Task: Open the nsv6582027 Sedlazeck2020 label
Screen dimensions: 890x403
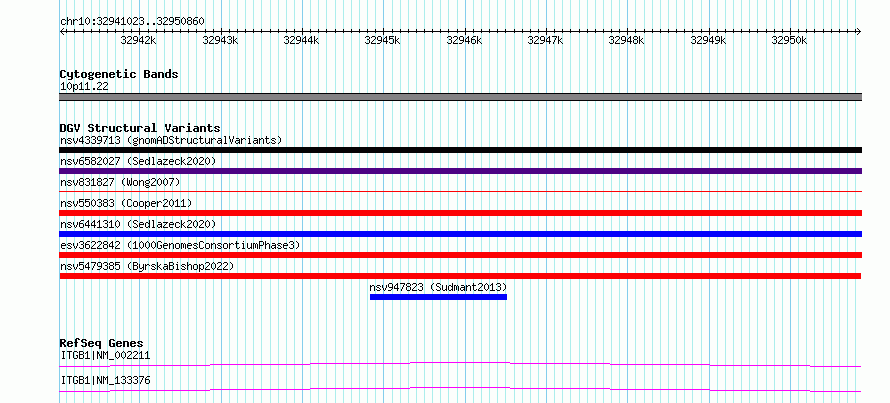Action: [138, 161]
